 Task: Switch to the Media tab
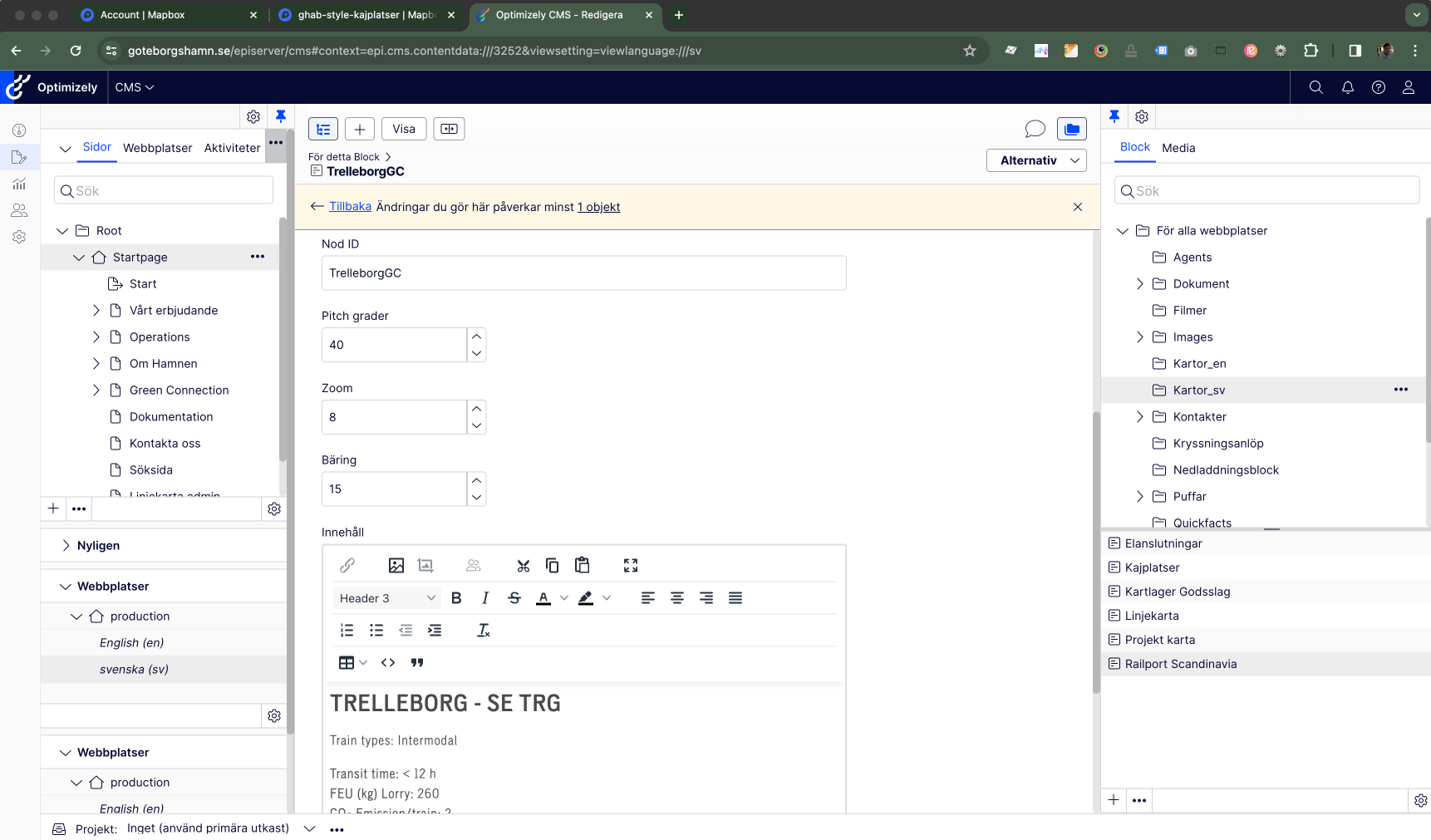click(x=1178, y=148)
